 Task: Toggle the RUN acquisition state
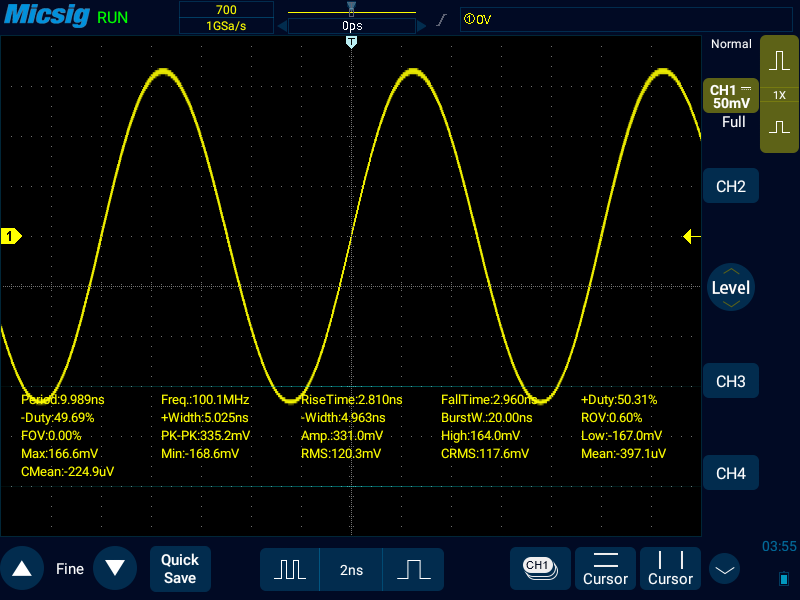pyautogui.click(x=112, y=18)
